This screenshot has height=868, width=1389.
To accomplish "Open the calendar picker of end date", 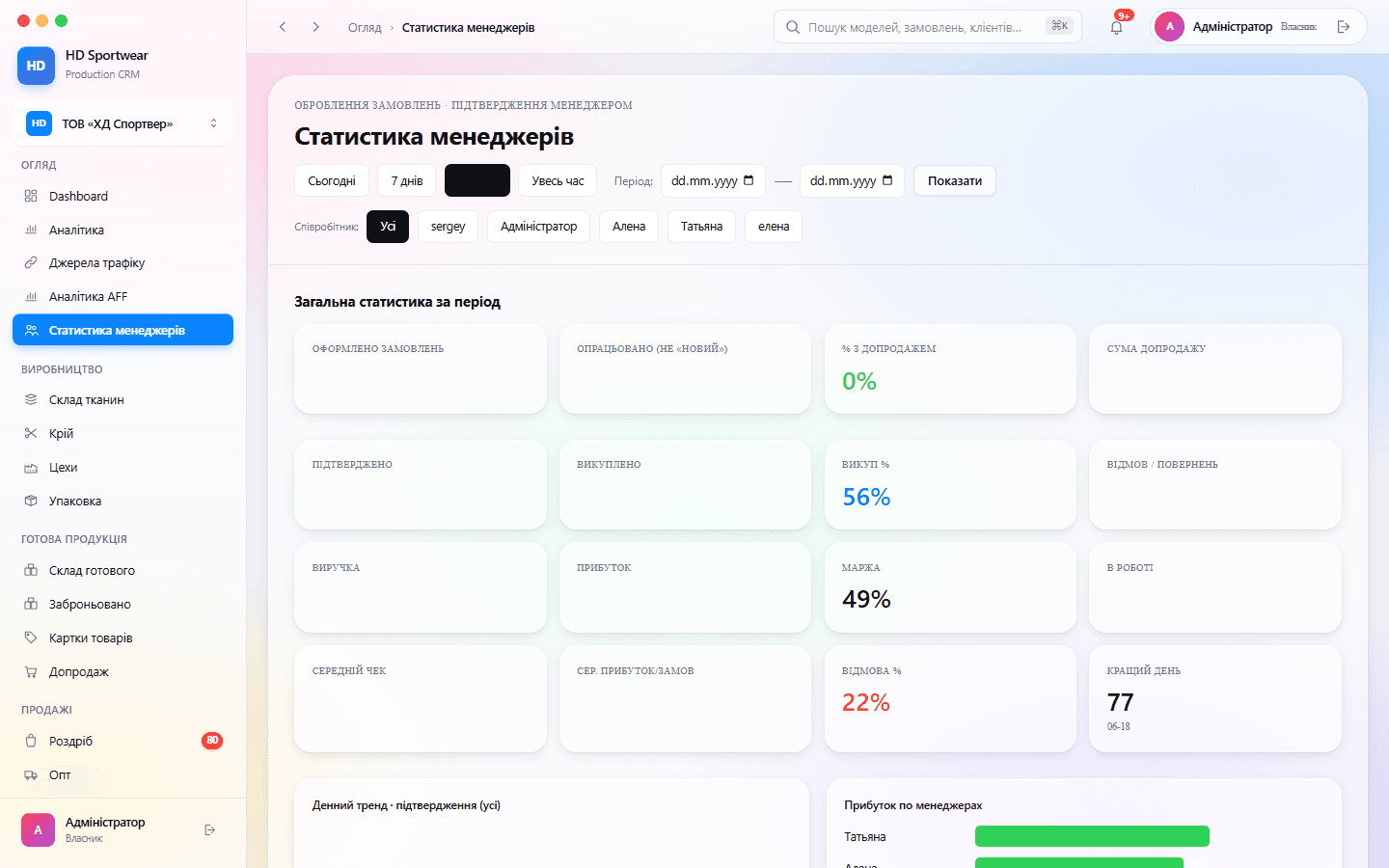I will click(887, 180).
